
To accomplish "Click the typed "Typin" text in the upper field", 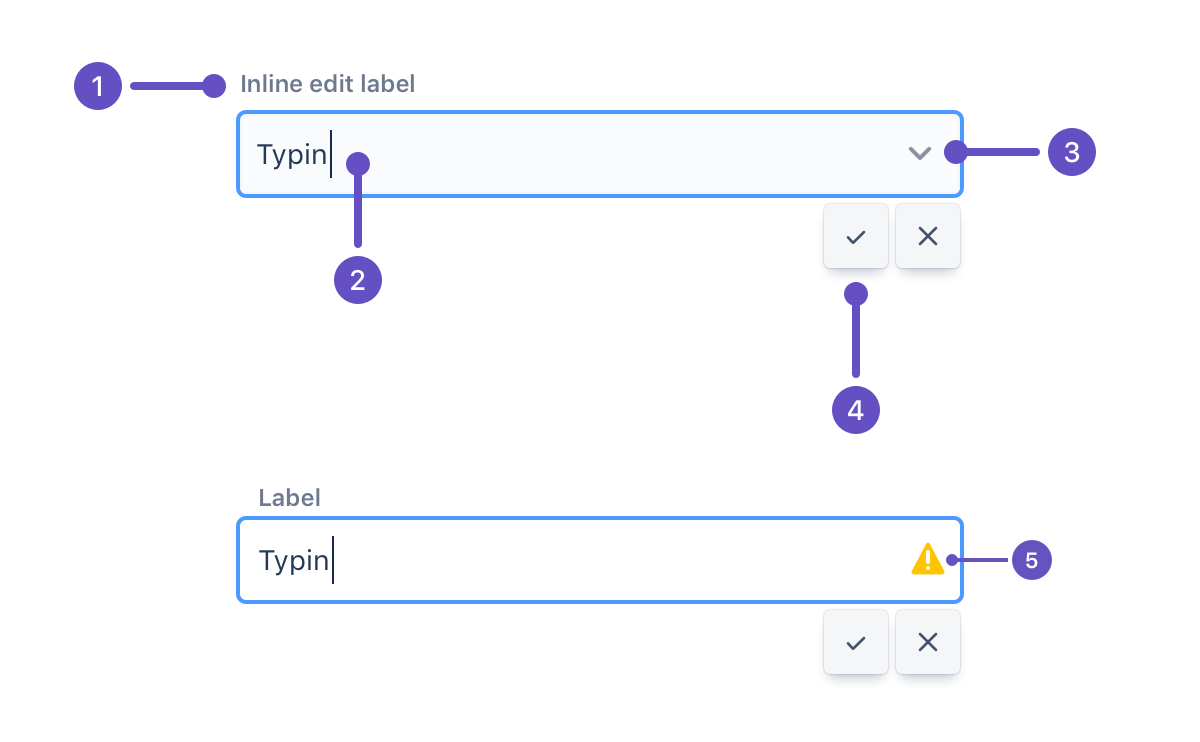I will pyautogui.click(x=292, y=155).
